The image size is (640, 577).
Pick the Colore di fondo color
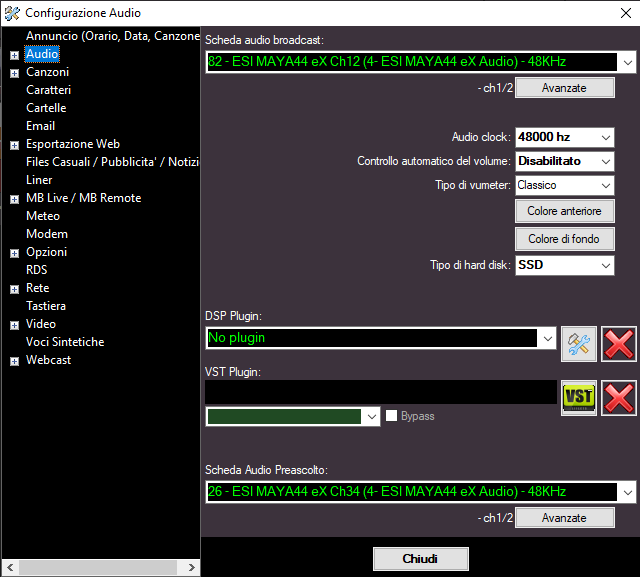point(564,239)
